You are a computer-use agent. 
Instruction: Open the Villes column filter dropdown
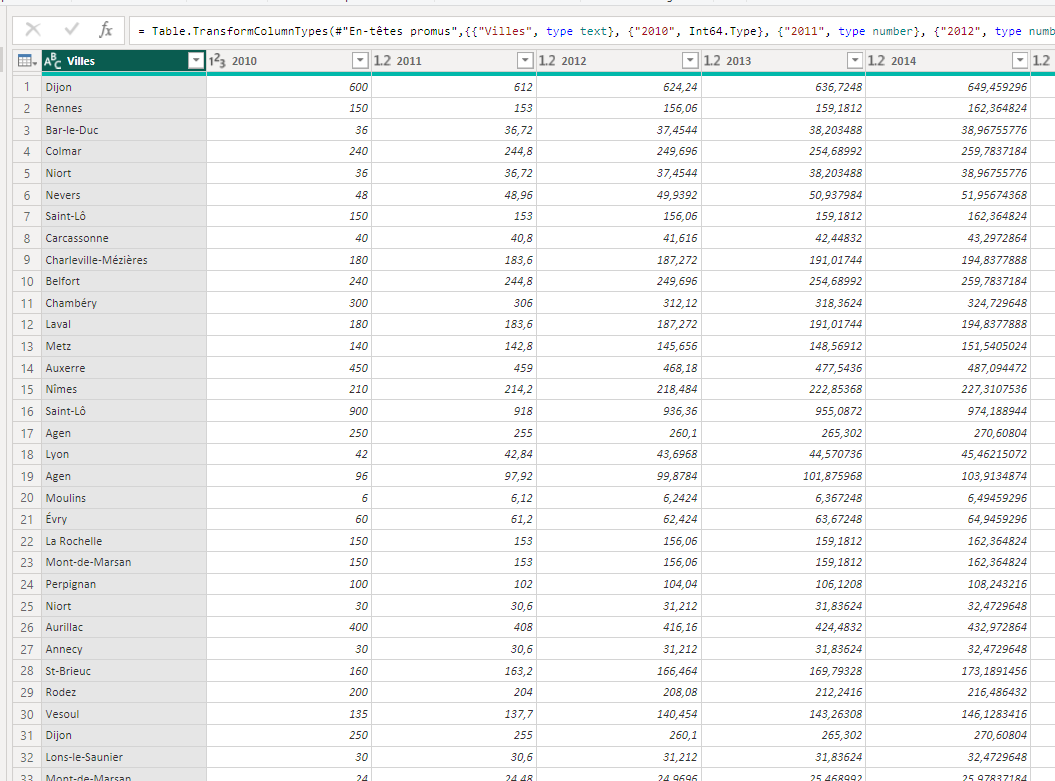click(x=196, y=61)
